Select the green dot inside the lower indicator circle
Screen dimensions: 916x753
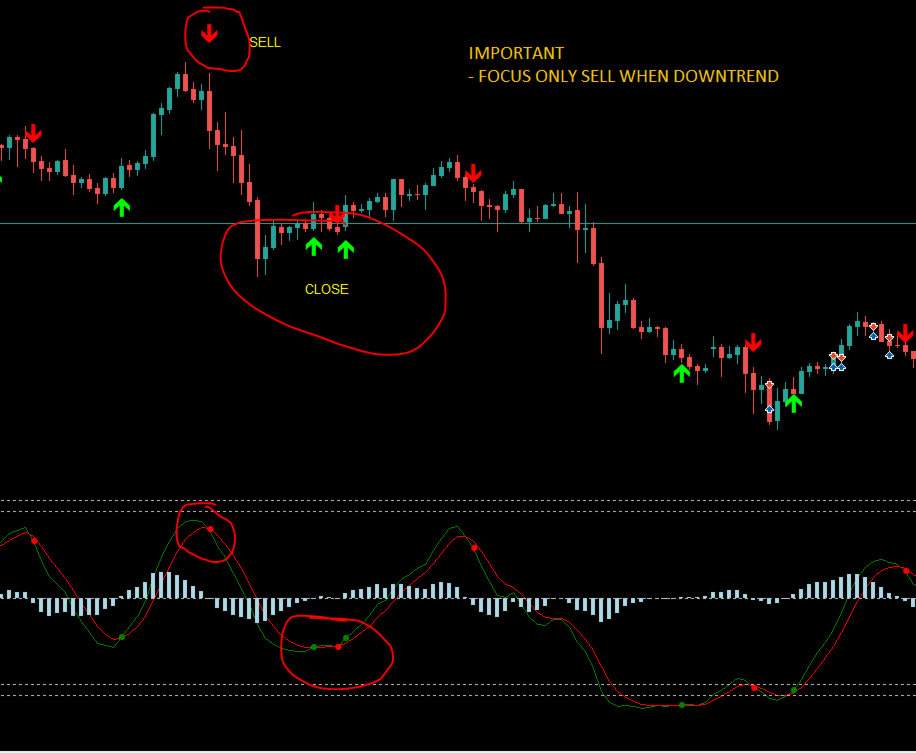pos(312,645)
